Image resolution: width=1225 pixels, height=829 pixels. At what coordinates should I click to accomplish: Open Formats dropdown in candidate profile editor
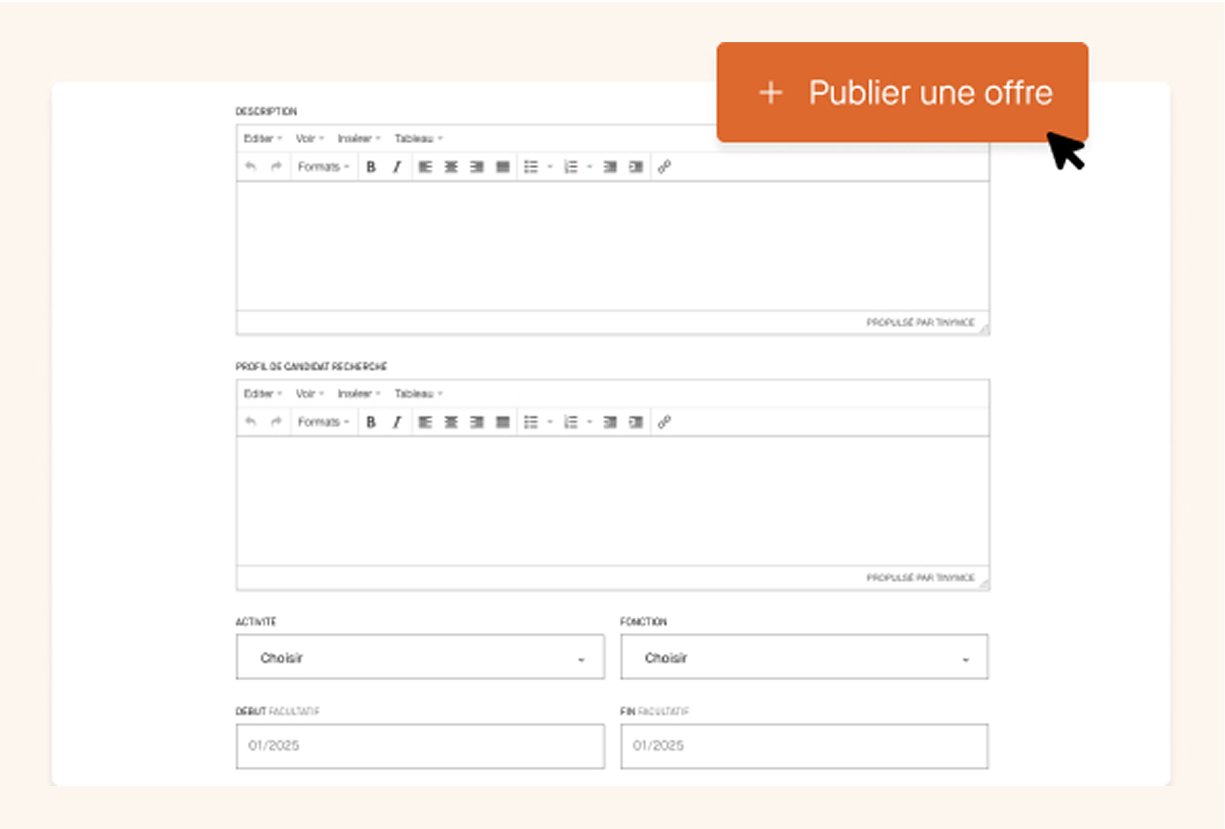323,422
